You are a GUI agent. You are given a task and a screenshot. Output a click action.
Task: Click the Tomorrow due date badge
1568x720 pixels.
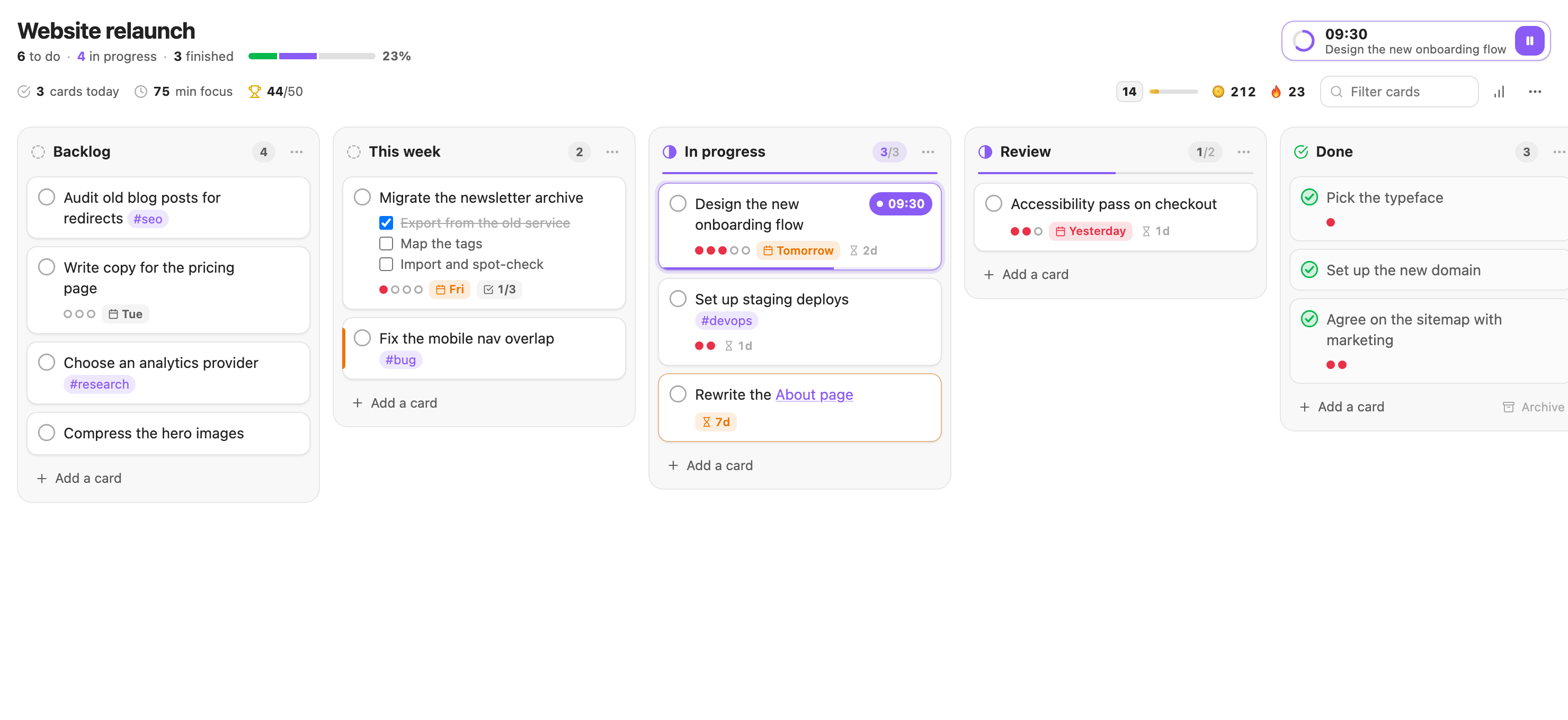tap(797, 250)
